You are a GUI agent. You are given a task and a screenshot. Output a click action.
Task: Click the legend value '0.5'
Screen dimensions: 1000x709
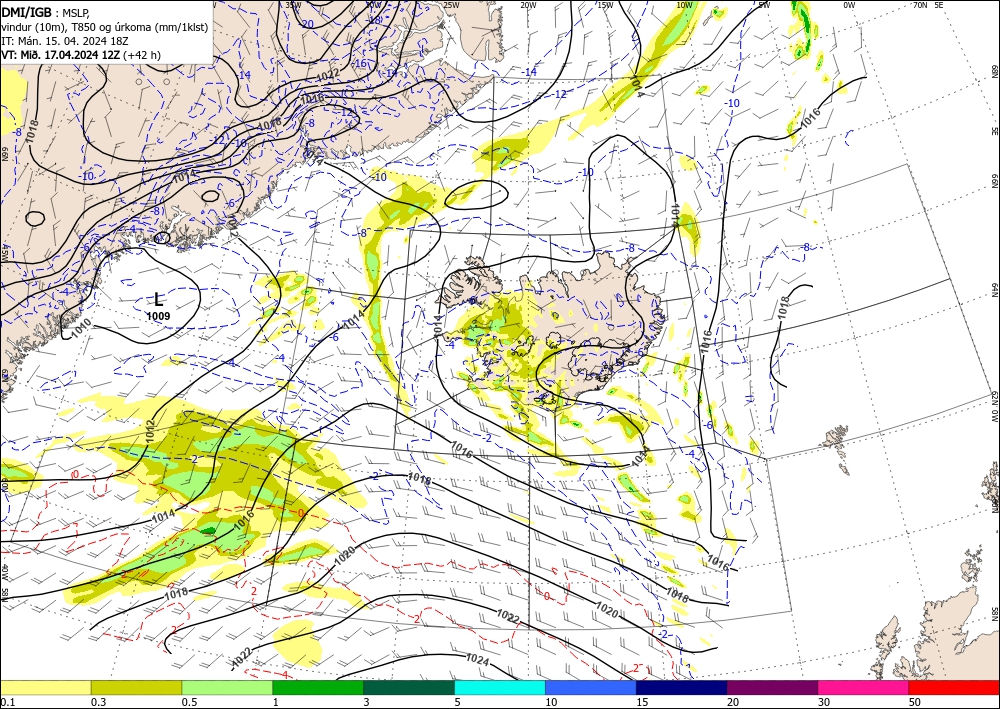point(189,702)
